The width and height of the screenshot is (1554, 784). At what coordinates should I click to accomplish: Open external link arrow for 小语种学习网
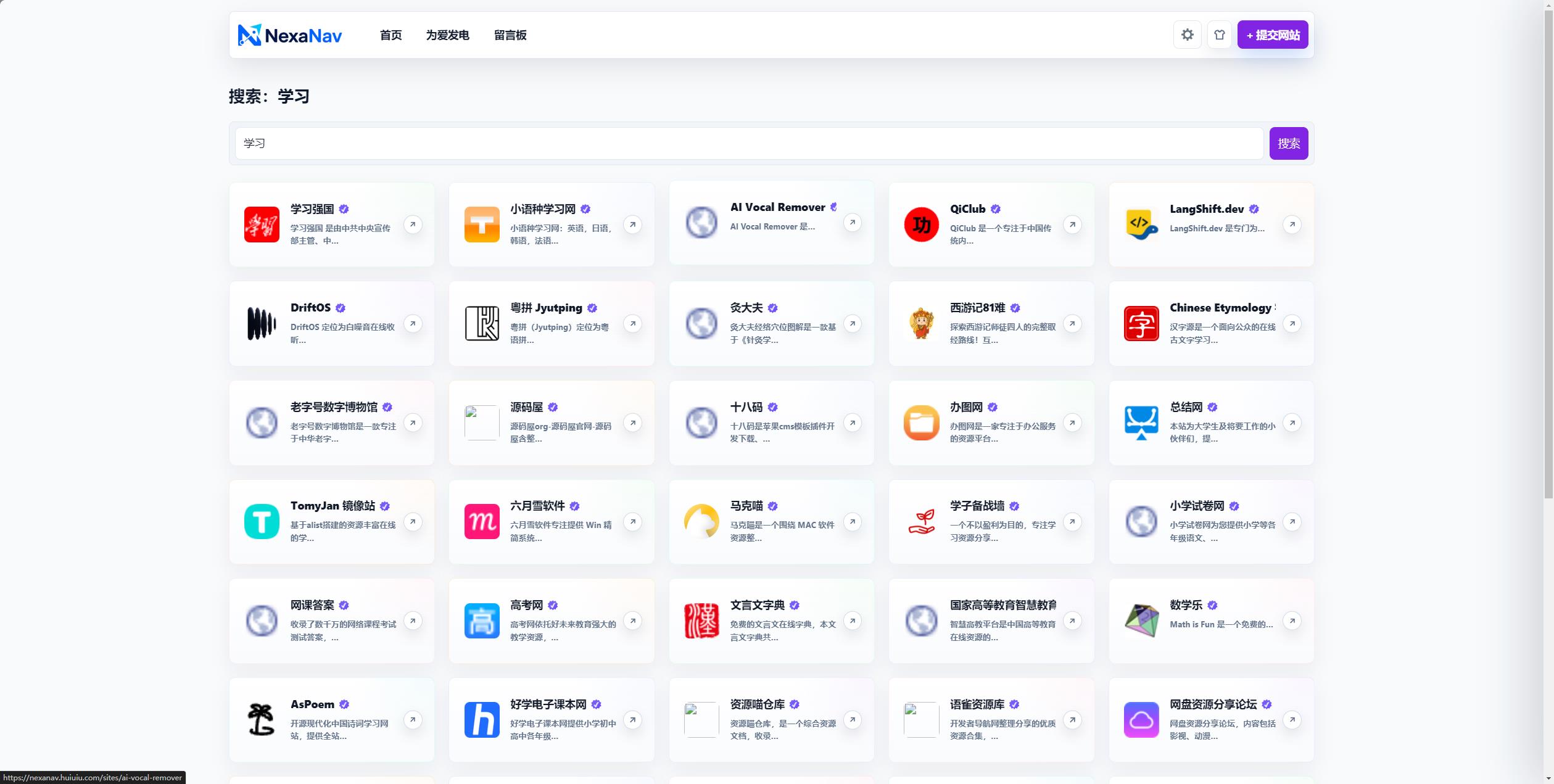pyautogui.click(x=632, y=225)
